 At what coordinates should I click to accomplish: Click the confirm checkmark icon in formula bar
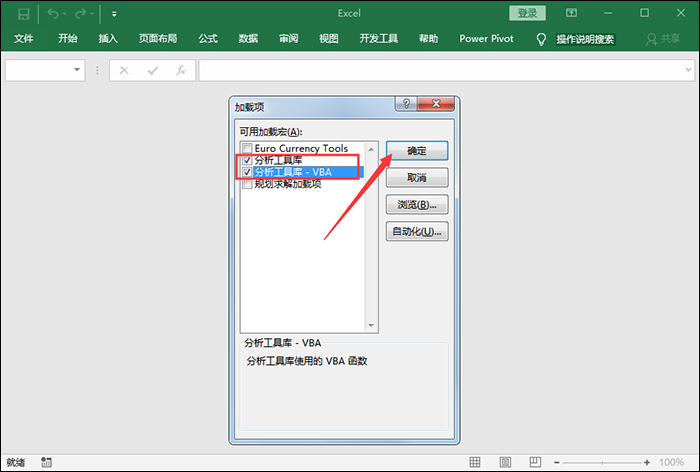pyautogui.click(x=153, y=71)
